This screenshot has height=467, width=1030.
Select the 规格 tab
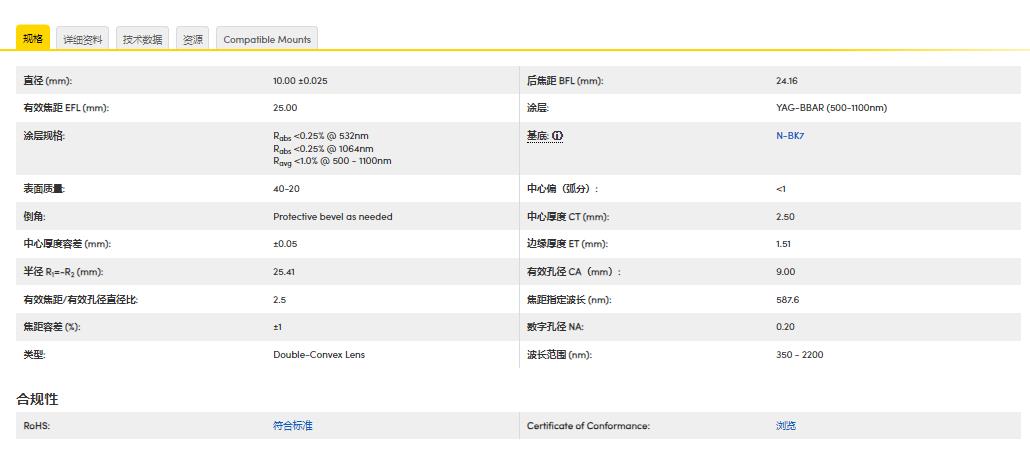33,38
